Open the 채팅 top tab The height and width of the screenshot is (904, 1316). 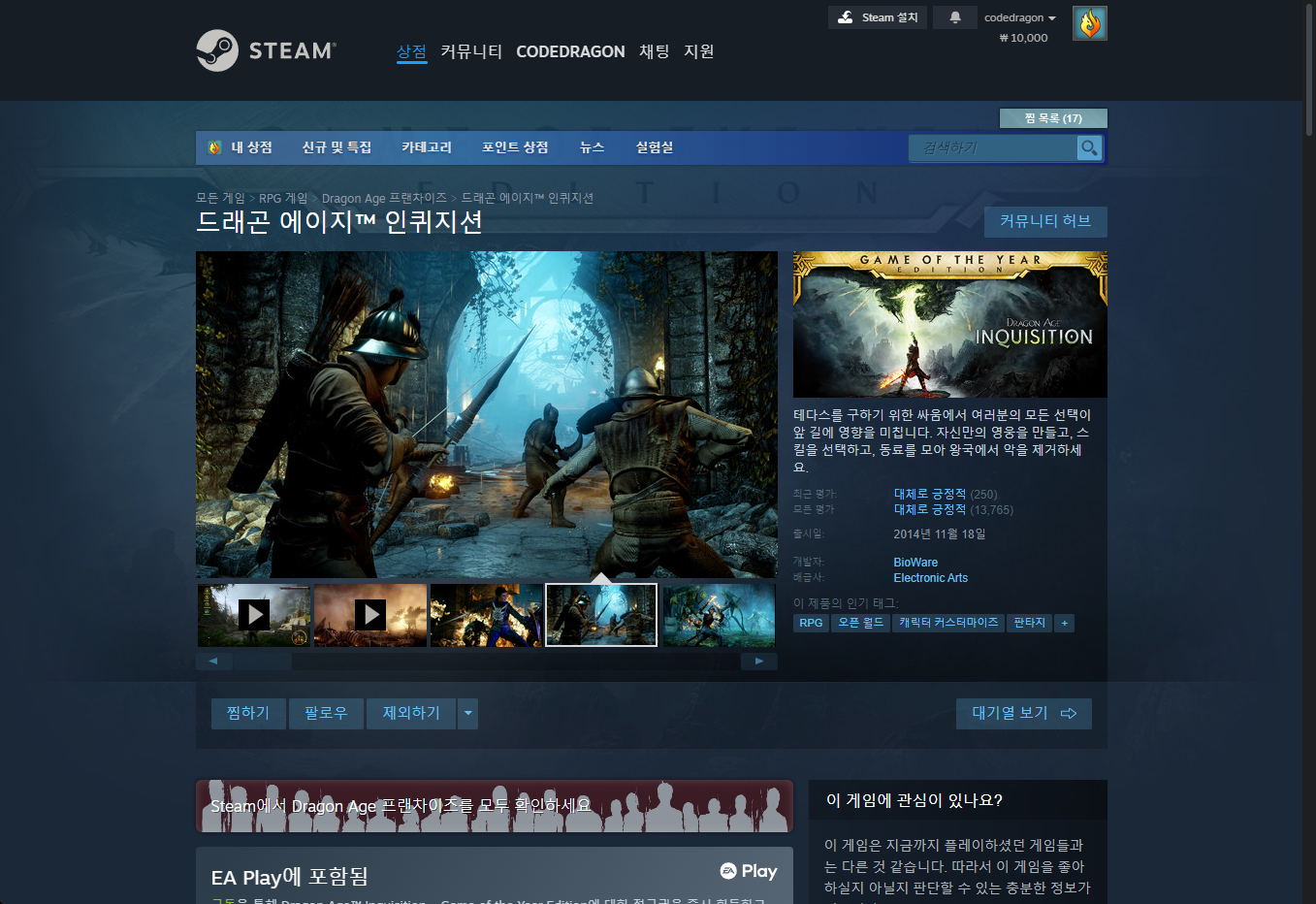pyautogui.click(x=655, y=51)
